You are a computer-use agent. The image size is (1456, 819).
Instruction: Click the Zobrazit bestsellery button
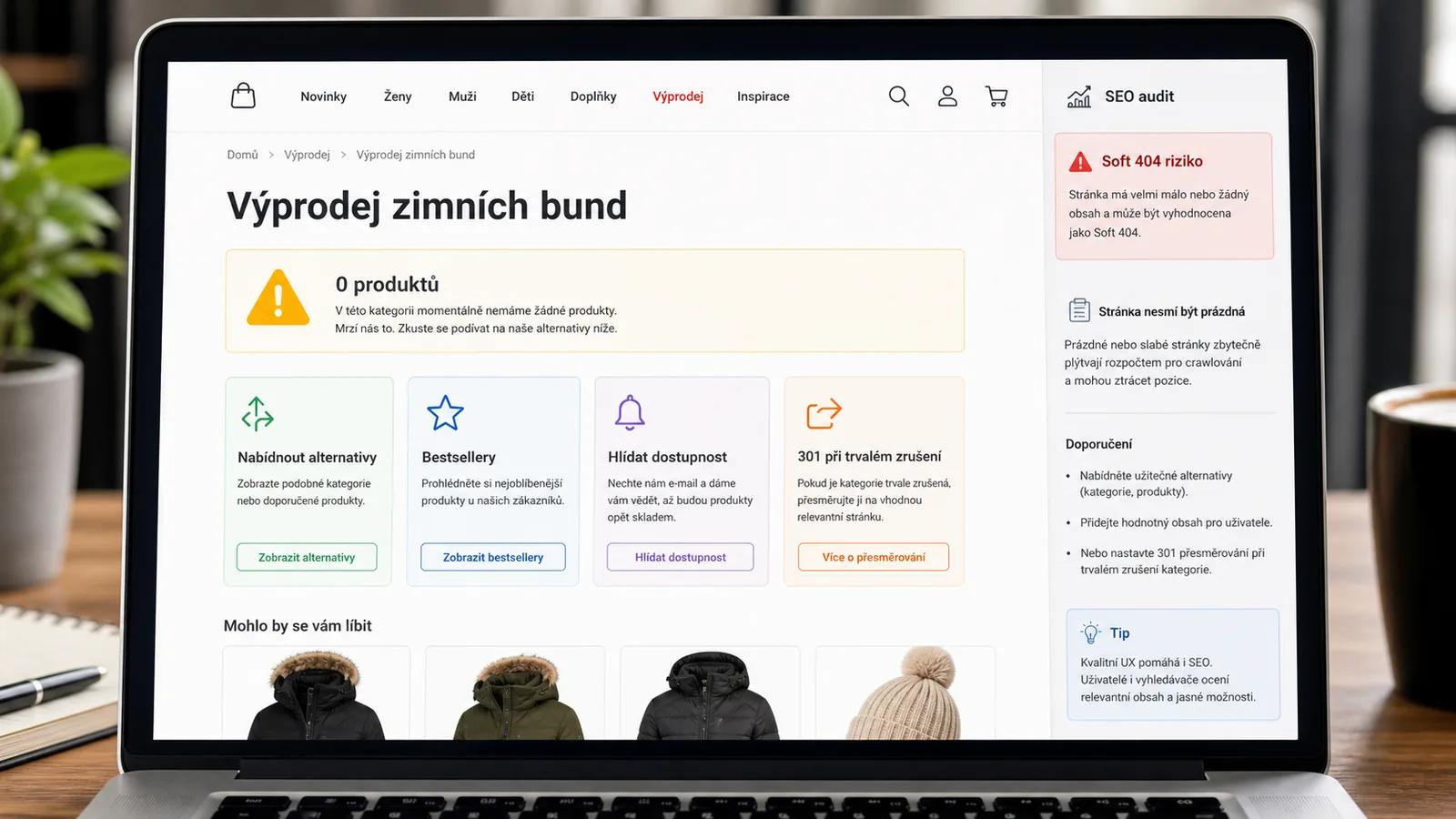coord(492,557)
